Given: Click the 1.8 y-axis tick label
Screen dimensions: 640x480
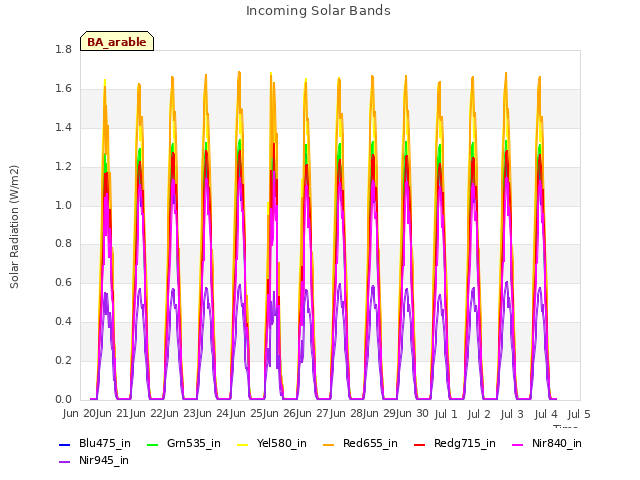Looking at the screenshot, I should pos(63,49).
